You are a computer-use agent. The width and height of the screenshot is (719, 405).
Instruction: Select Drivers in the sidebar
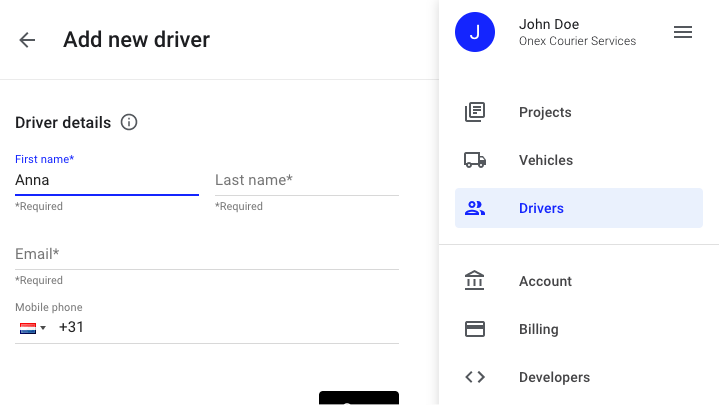click(x=579, y=208)
